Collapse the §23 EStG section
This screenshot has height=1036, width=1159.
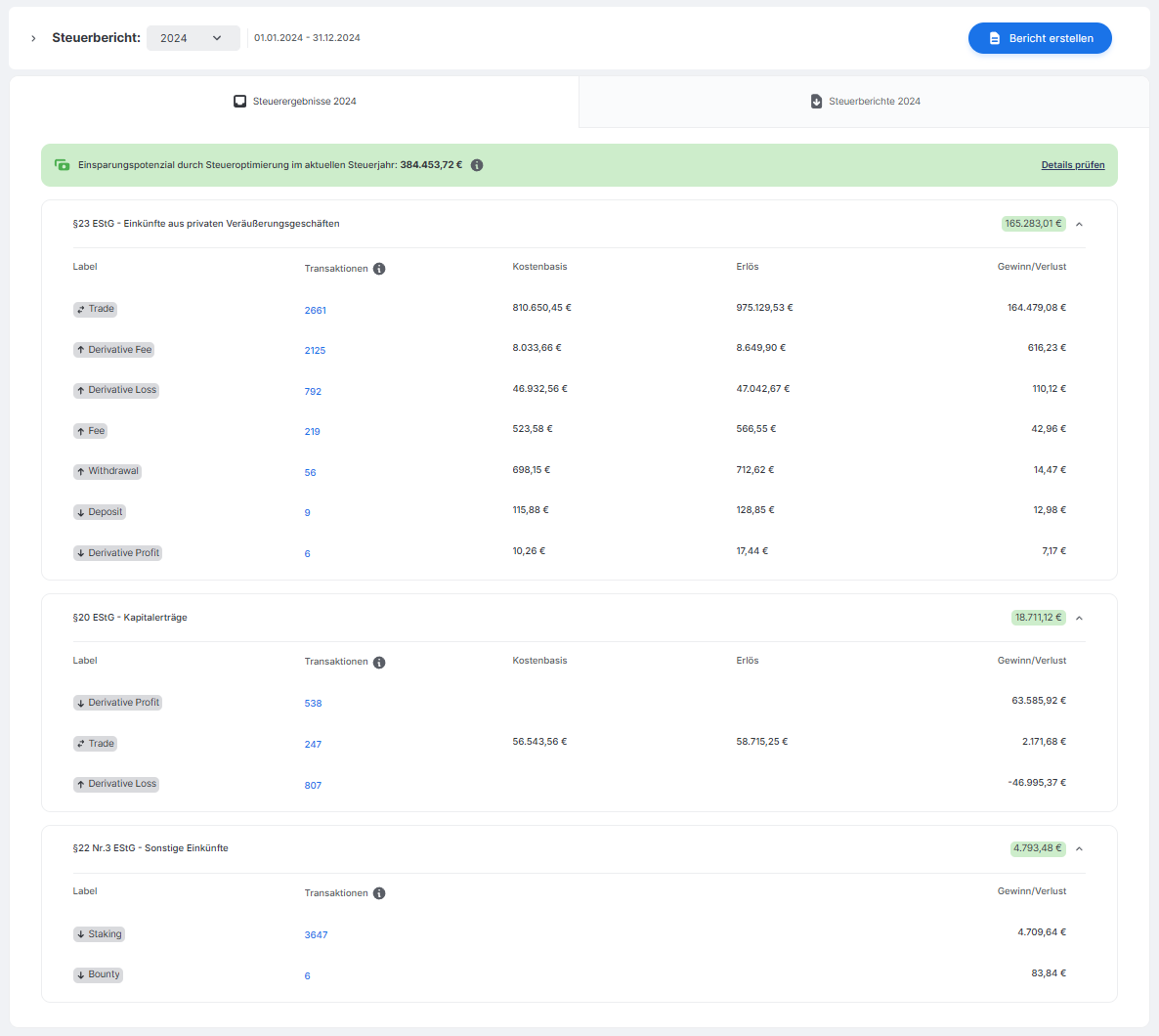coord(1079,225)
